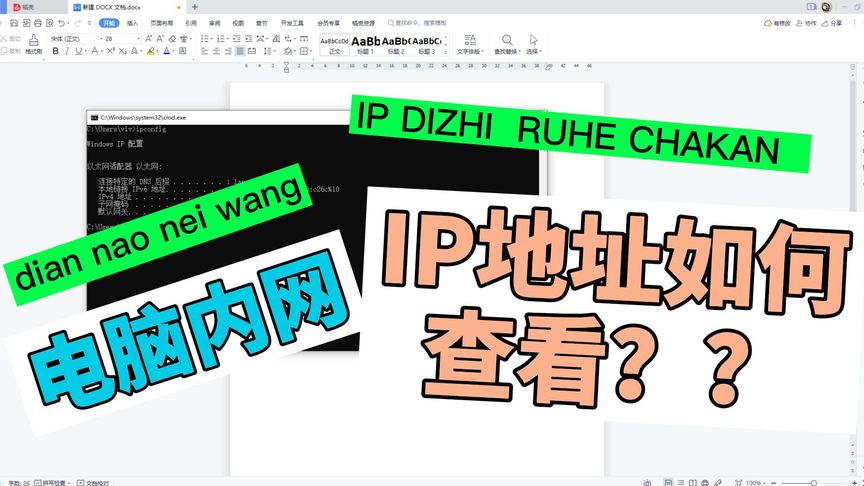Click the distributed alignment icon
Image resolution: width=864 pixels, height=486 pixels.
[x=252, y=51]
